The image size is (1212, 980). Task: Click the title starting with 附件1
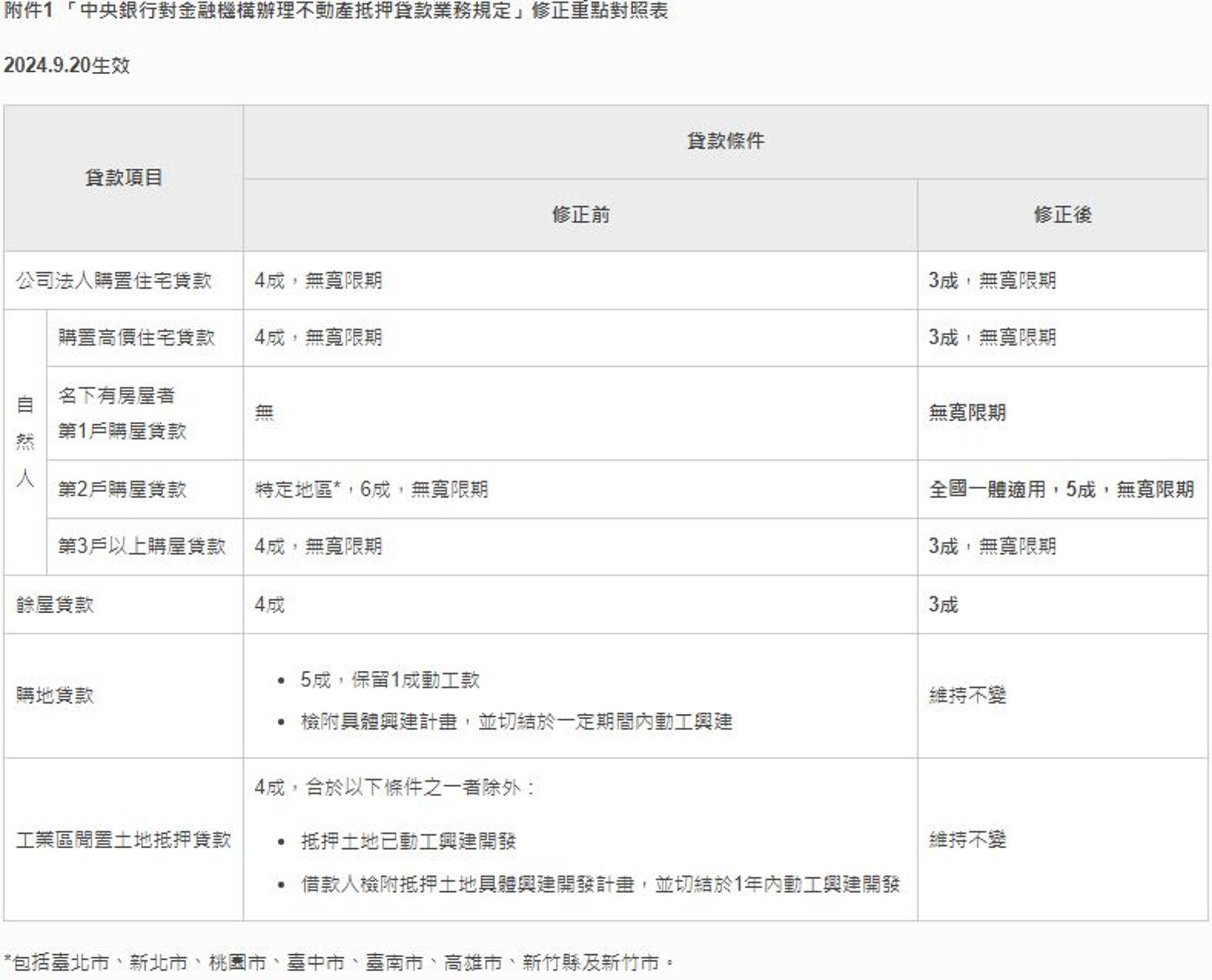point(336,11)
